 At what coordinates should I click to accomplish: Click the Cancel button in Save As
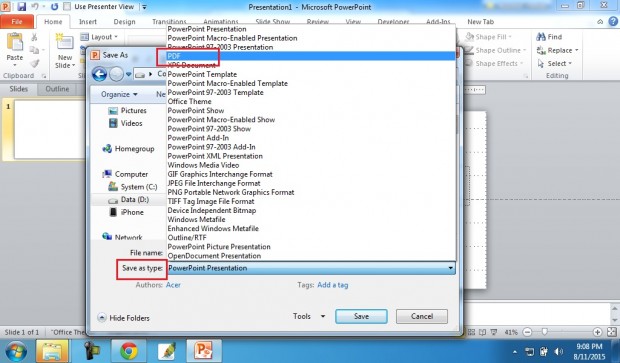coord(422,316)
